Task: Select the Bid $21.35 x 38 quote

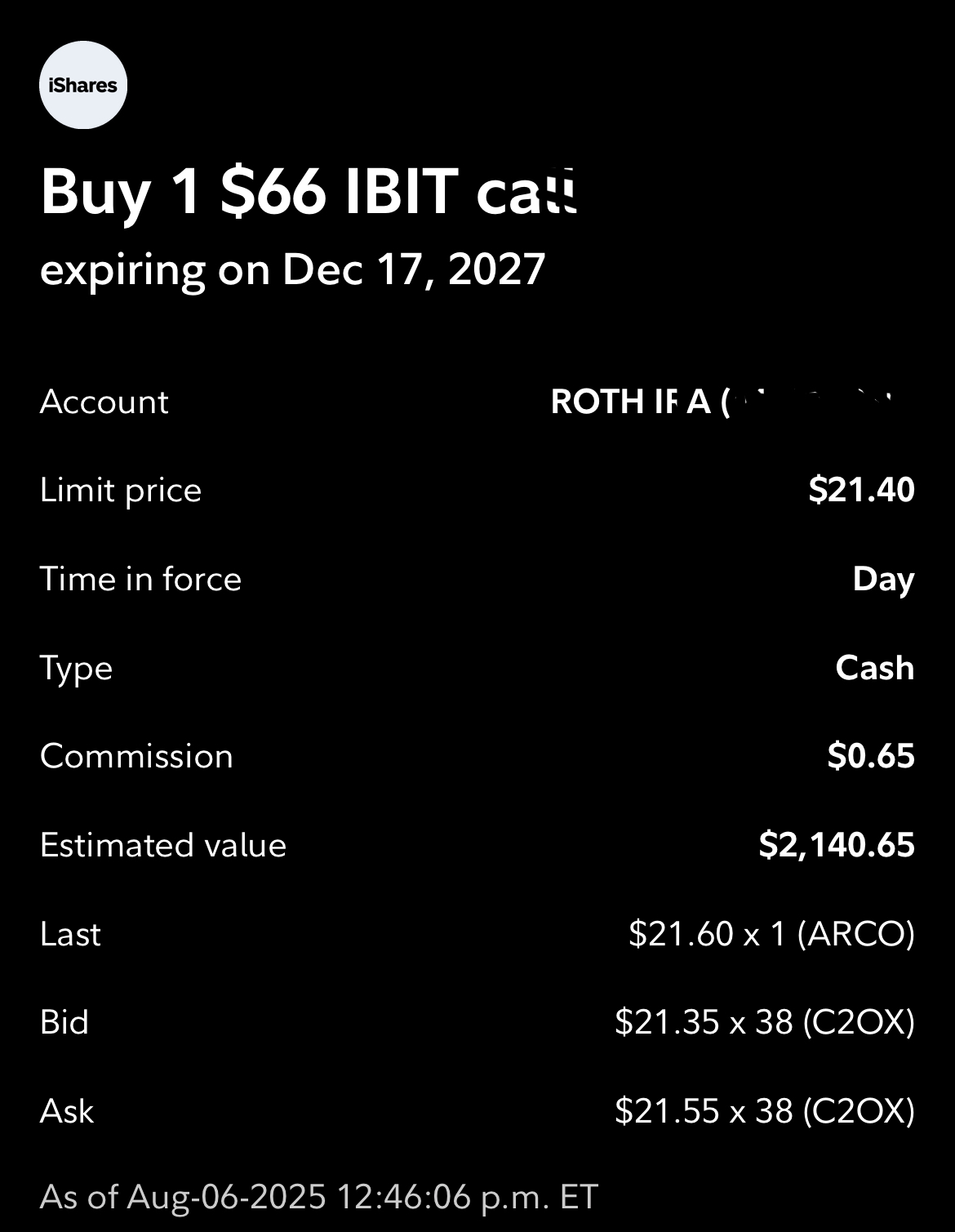Action: pyautogui.click(x=765, y=1022)
